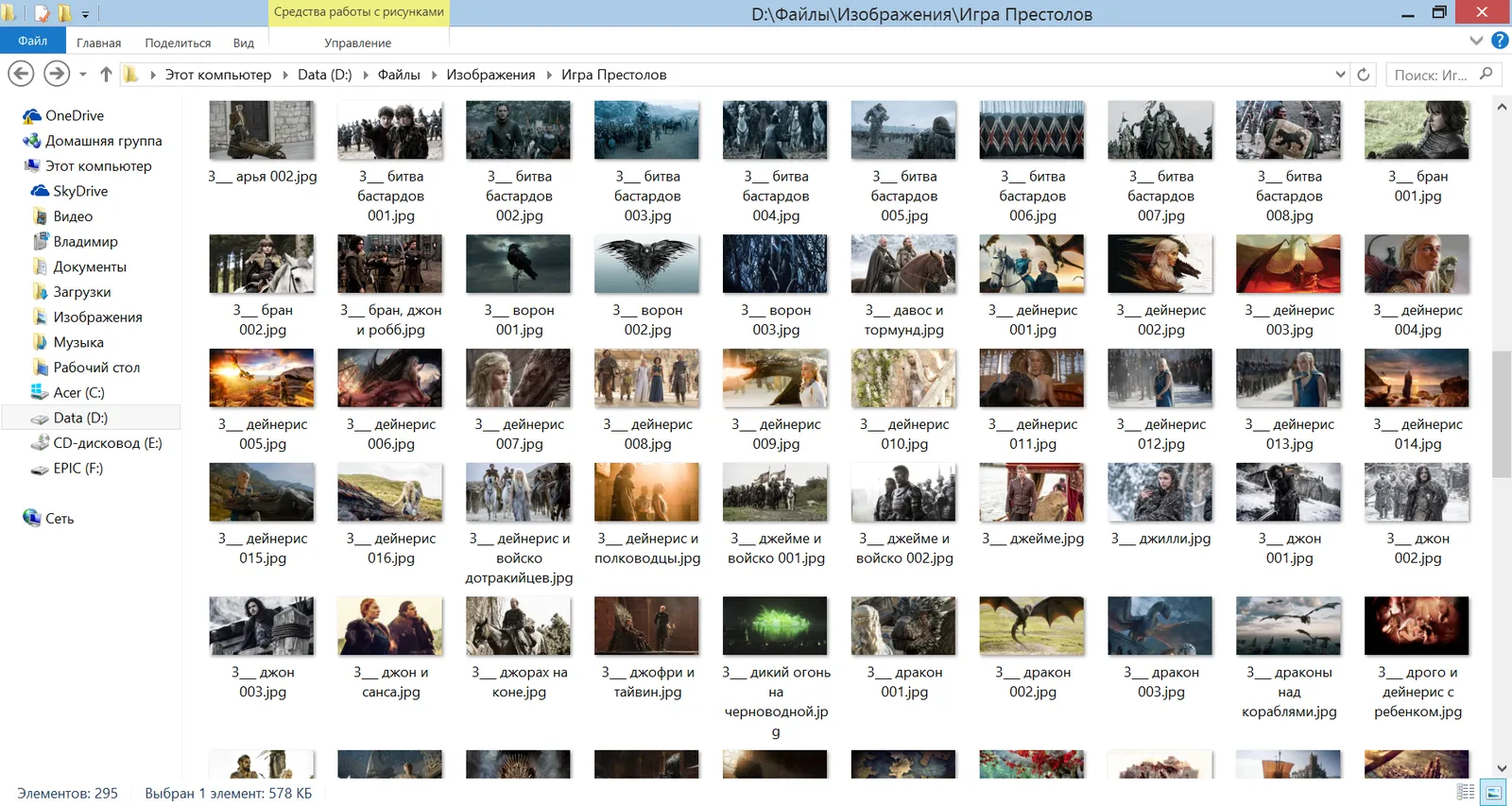Image resolution: width=1512 pixels, height=806 pixels.
Task: Click Игра Престолов breadcrumb in address bar
Action: (614, 75)
